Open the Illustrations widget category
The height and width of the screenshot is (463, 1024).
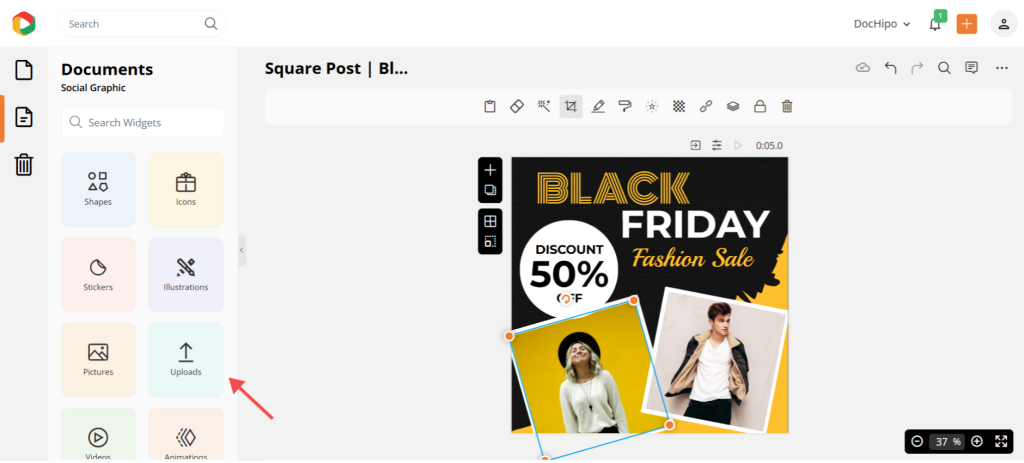coord(186,274)
